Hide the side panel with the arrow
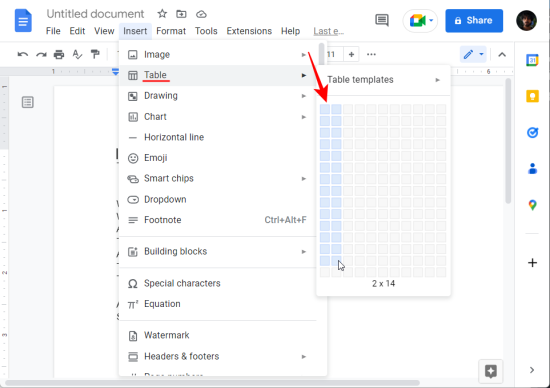 coord(532,370)
